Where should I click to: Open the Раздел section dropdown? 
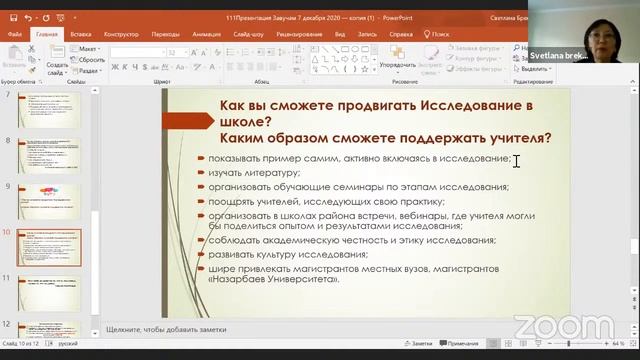(x=87, y=71)
